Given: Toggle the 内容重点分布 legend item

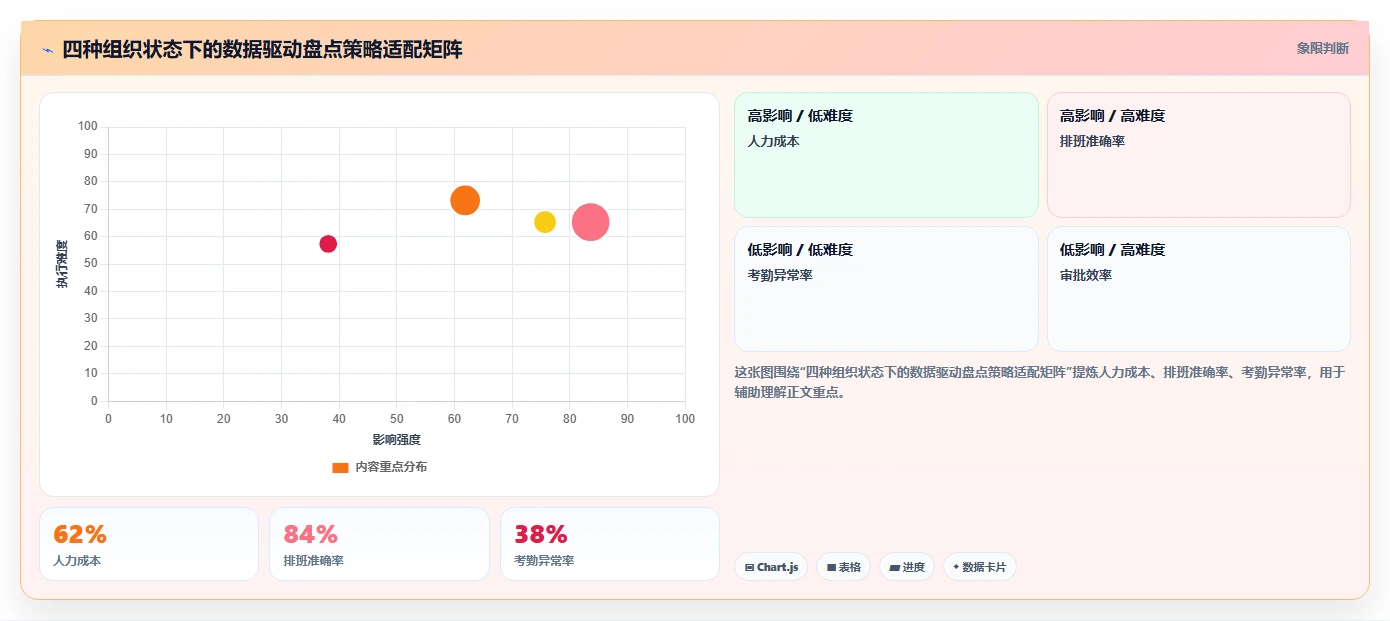Looking at the screenshot, I should [x=379, y=467].
